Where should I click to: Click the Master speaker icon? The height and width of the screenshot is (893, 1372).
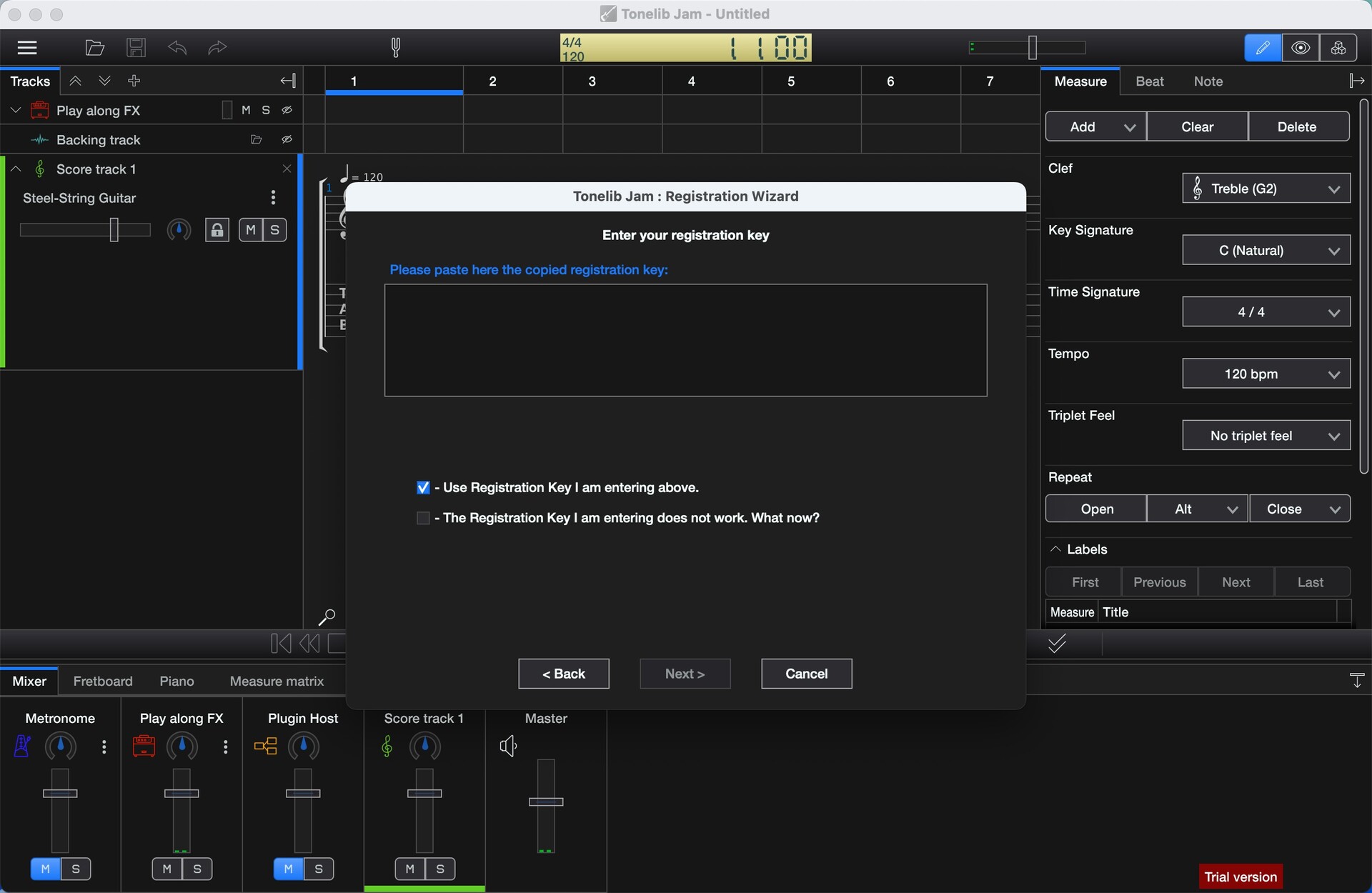[508, 747]
